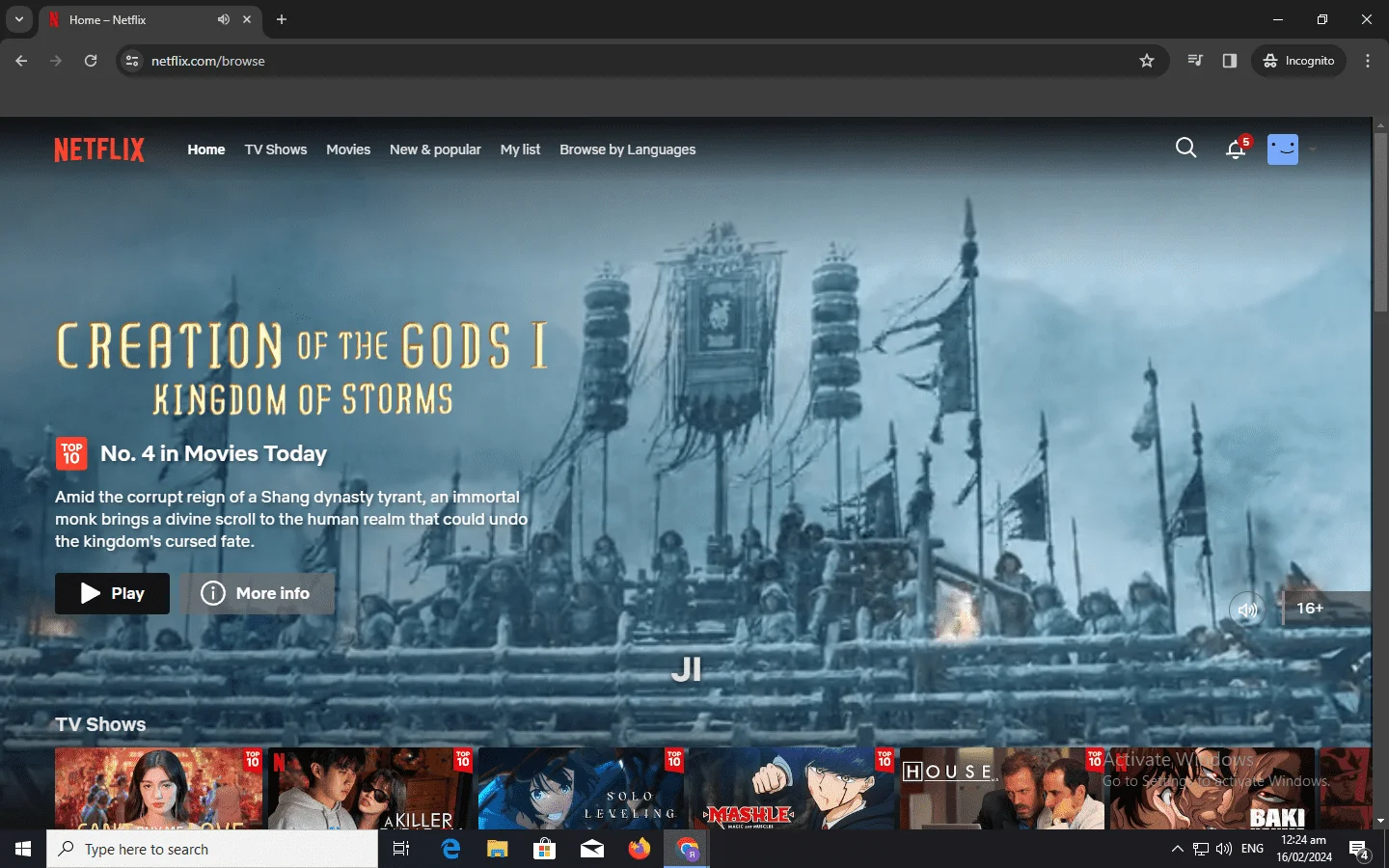Open Chrome three-dot menu
This screenshot has width=1389, height=868.
(x=1368, y=61)
